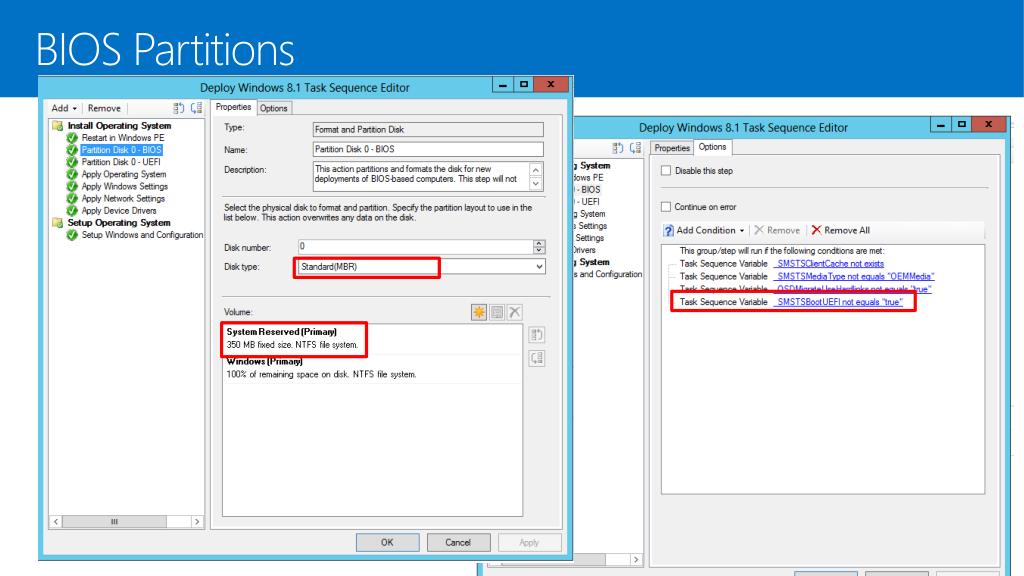
Task: Open _SMSTSMediaType not equals OEMMedia link
Action: tap(854, 276)
